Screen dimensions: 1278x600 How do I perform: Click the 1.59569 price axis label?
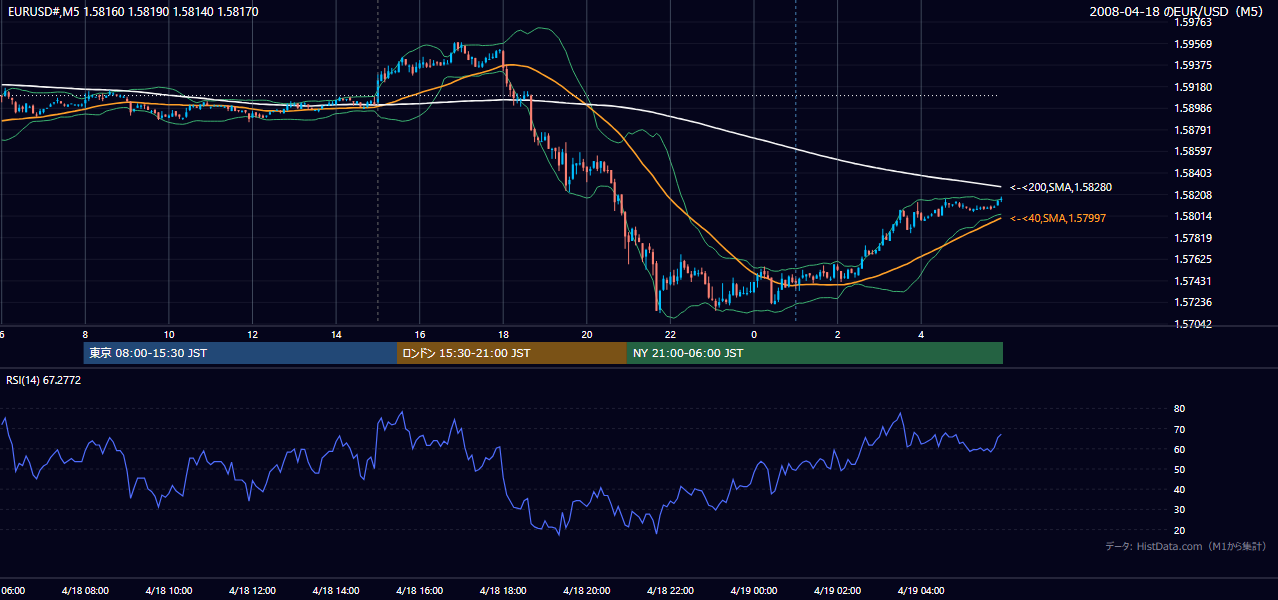click(1193, 44)
